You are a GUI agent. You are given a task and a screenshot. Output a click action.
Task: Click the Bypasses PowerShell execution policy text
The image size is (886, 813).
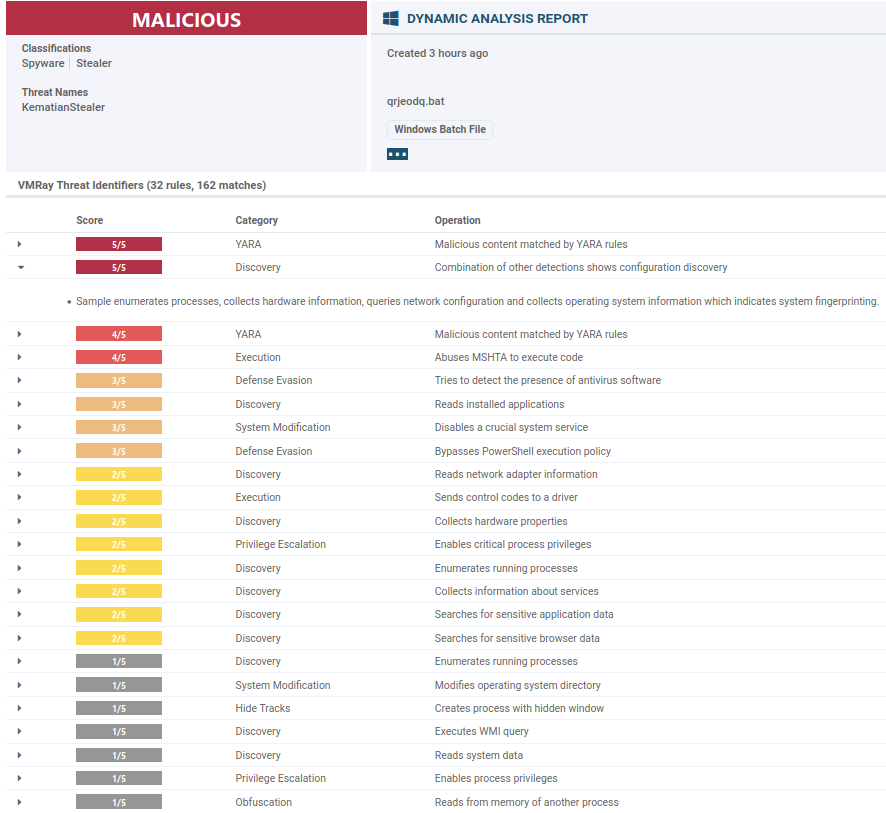click(x=523, y=451)
